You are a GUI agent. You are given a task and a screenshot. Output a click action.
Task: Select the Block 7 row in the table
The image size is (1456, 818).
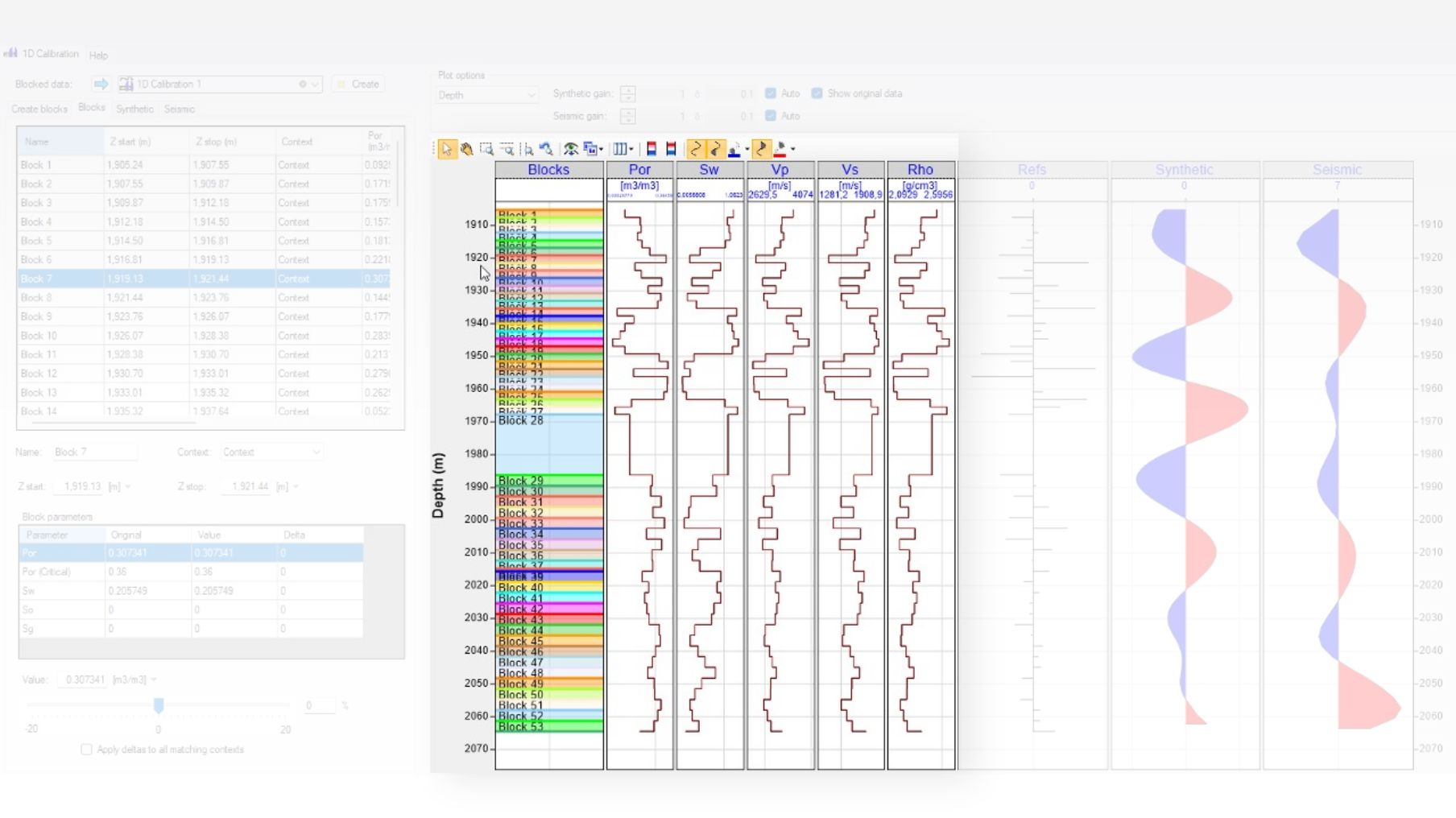coord(204,279)
